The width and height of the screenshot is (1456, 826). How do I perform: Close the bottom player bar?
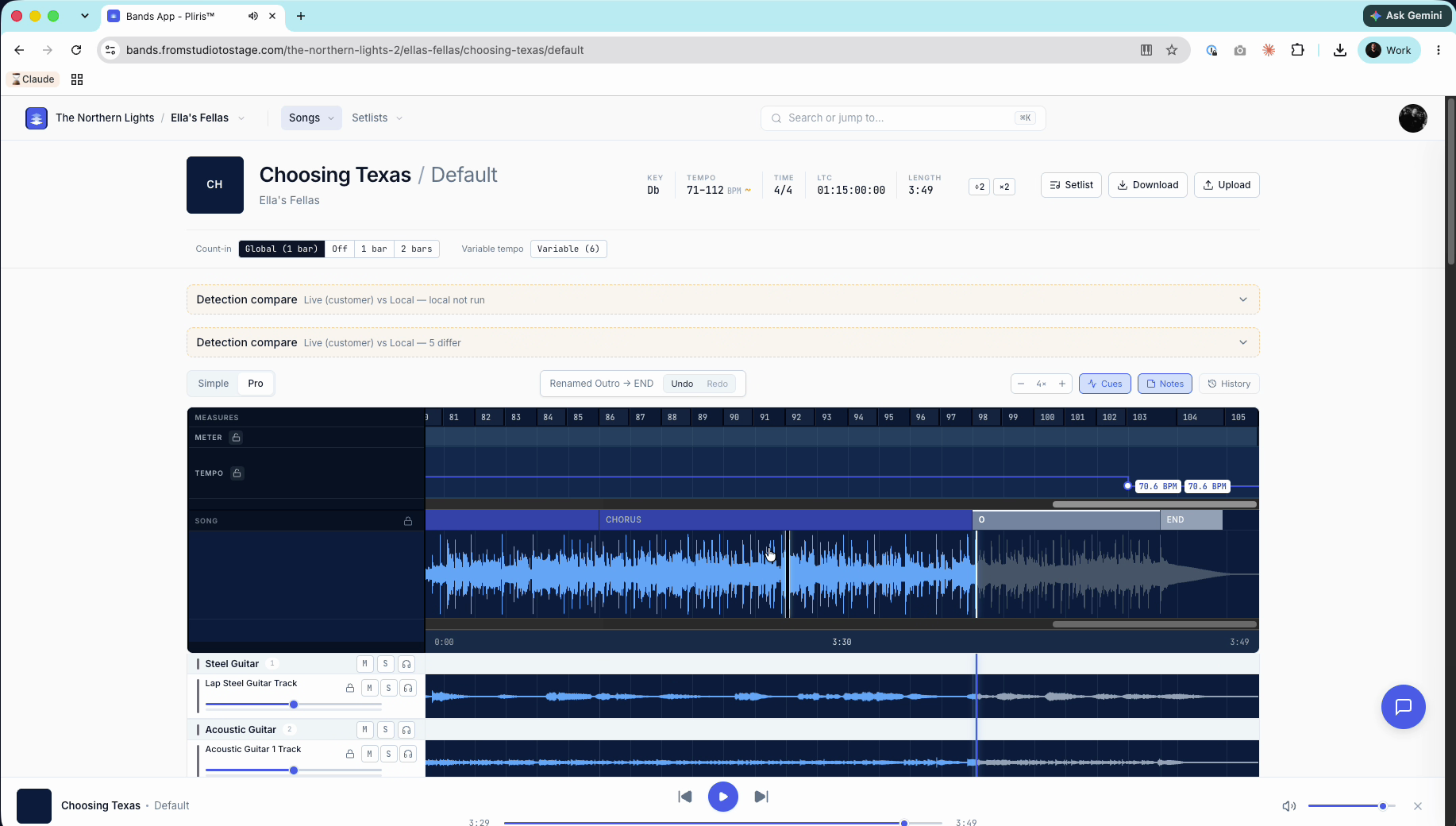[x=1418, y=806]
